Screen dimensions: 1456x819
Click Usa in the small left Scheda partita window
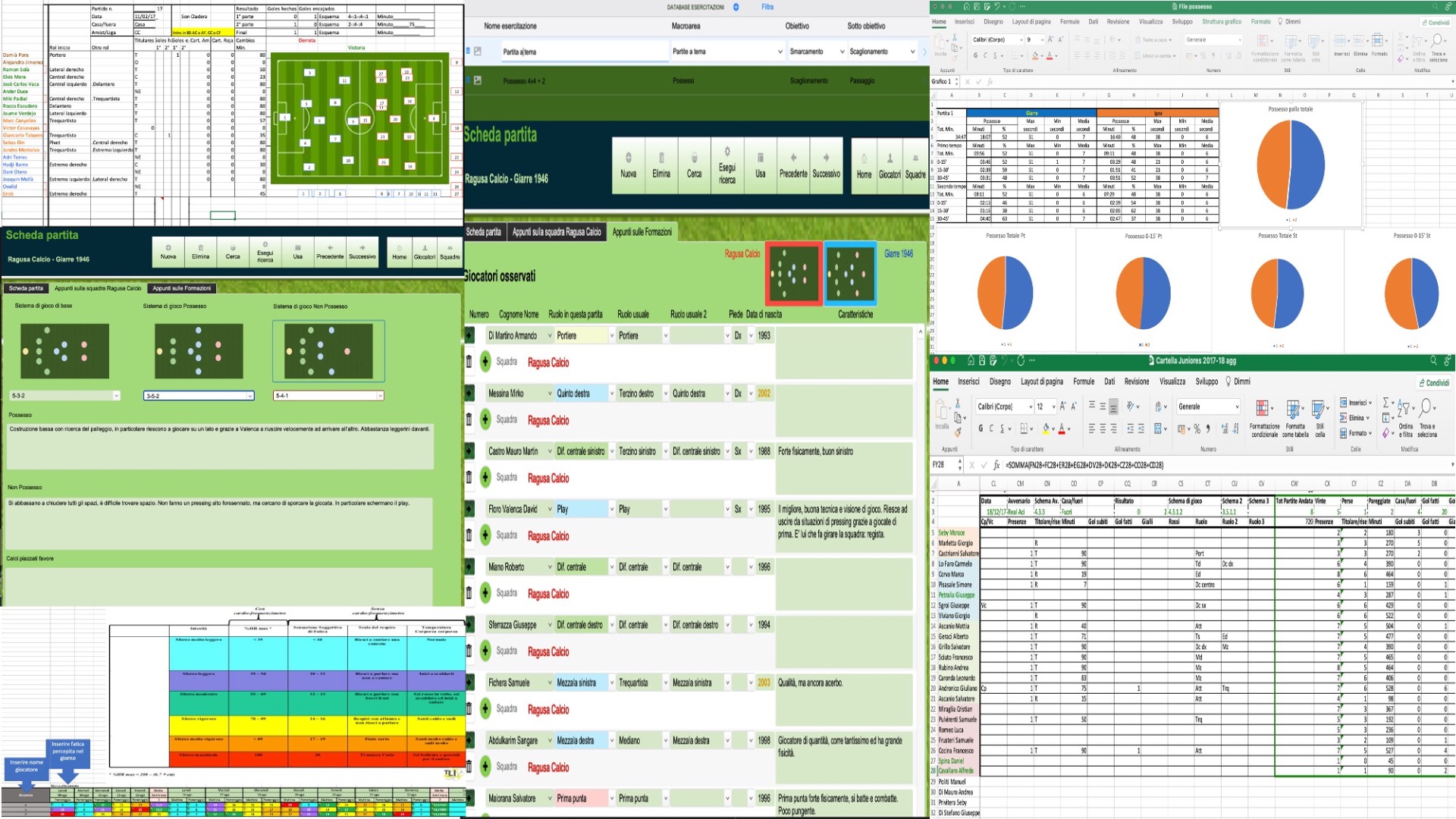(298, 251)
